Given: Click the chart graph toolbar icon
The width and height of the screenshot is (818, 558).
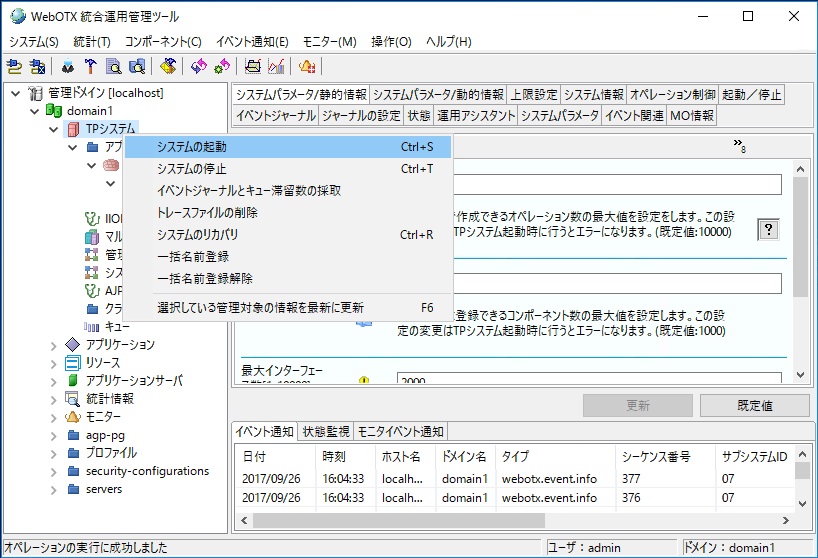Looking at the screenshot, I should tap(276, 66).
